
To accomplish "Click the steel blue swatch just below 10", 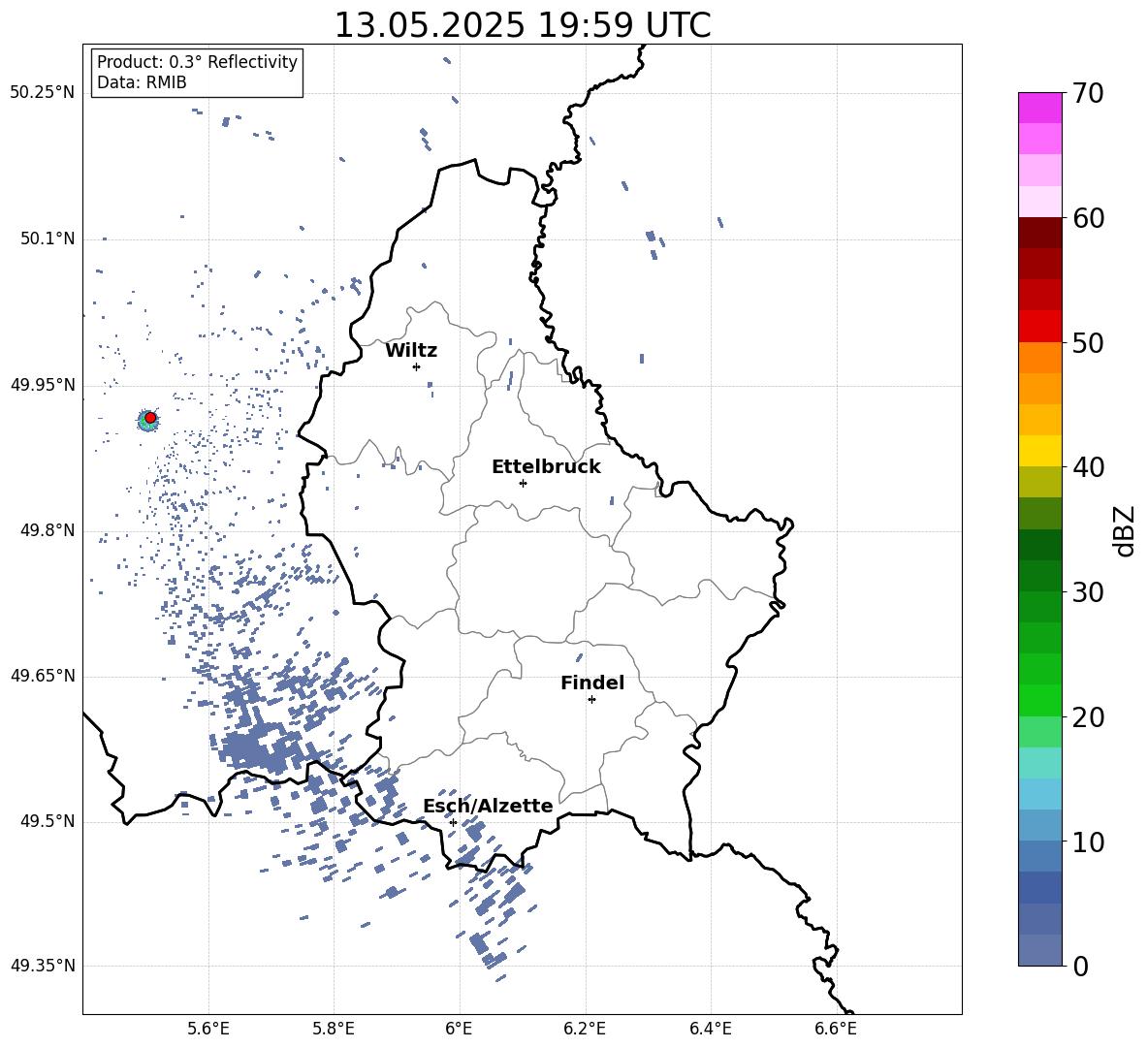I will [1040, 856].
